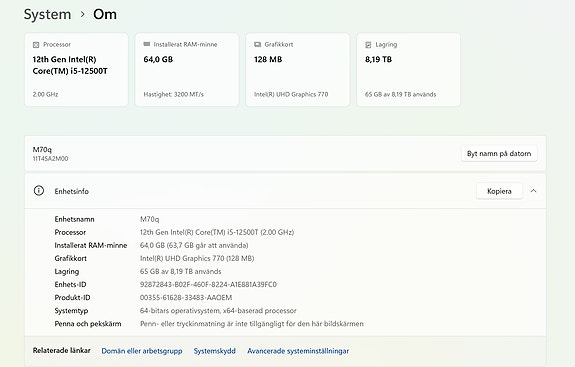The width and height of the screenshot is (575, 367).
Task: Click the Enhetsinfo info circle icon
Action: (39, 191)
